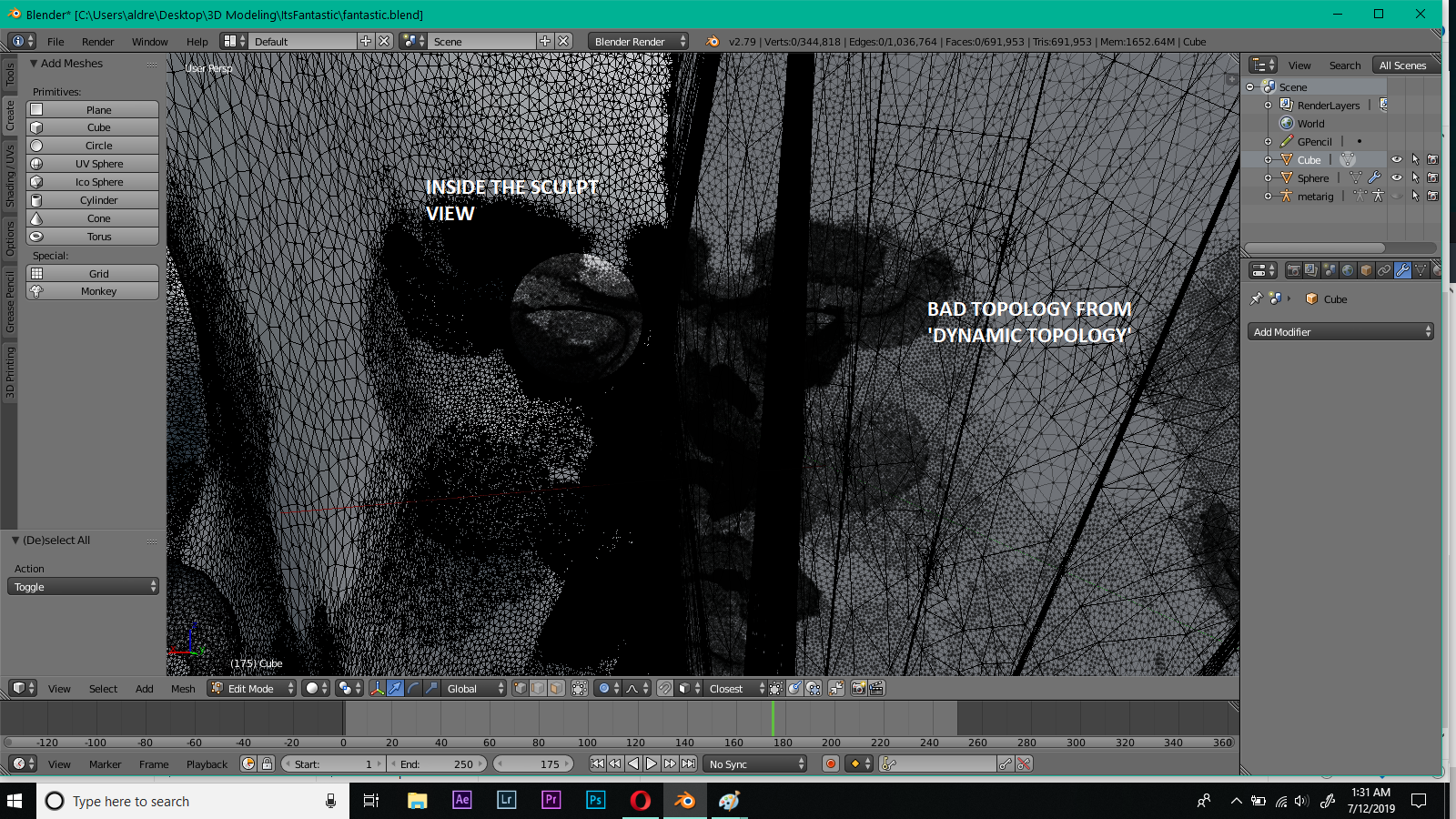Screen dimensions: 1456x819
Task: Add a Cylinder mesh primitive
Action: [92, 200]
